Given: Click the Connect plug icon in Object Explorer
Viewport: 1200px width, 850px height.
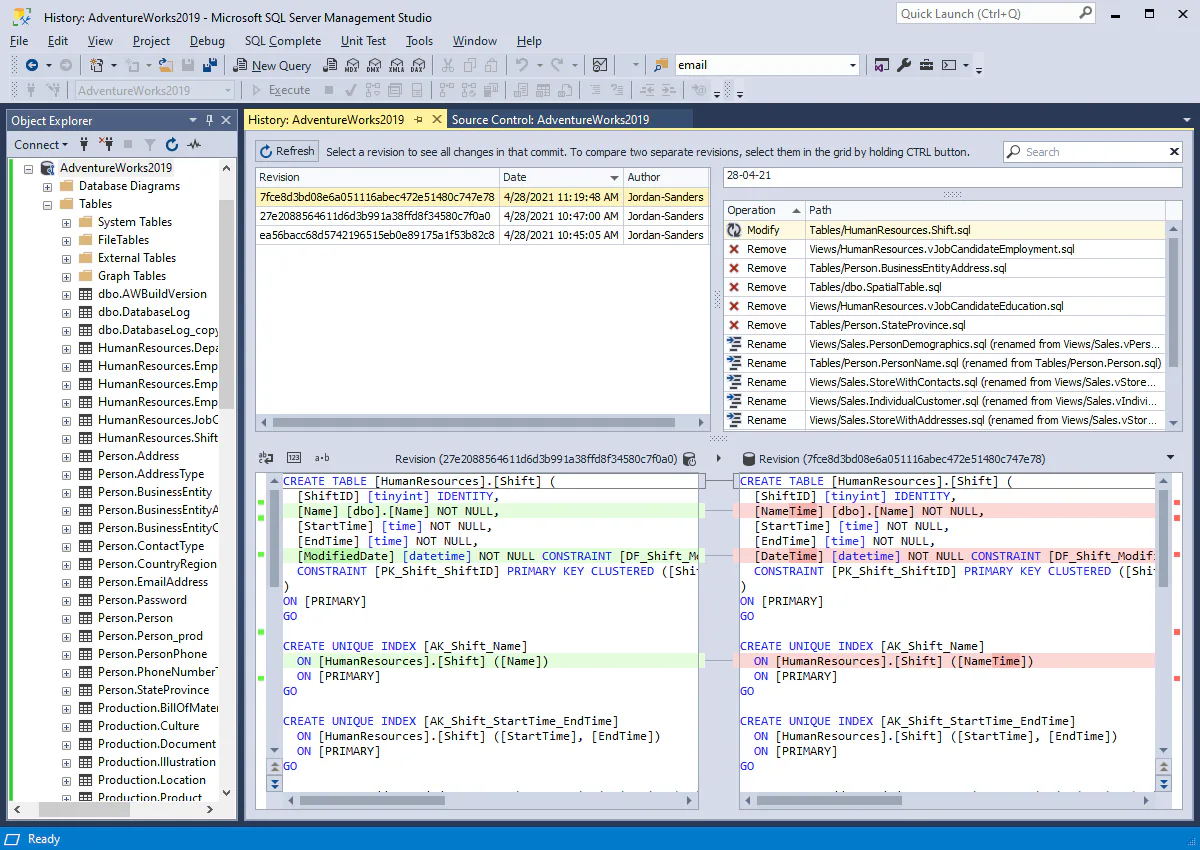Looking at the screenshot, I should (85, 145).
